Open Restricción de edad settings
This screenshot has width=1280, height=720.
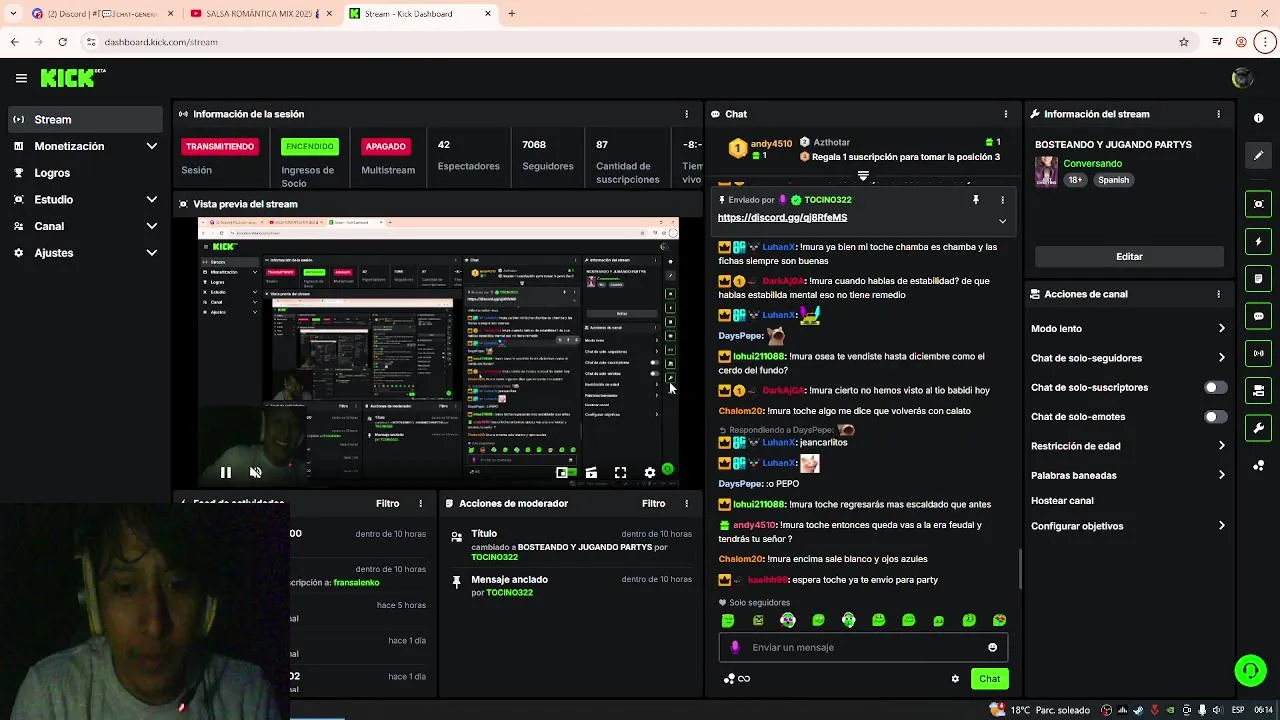coord(1128,446)
